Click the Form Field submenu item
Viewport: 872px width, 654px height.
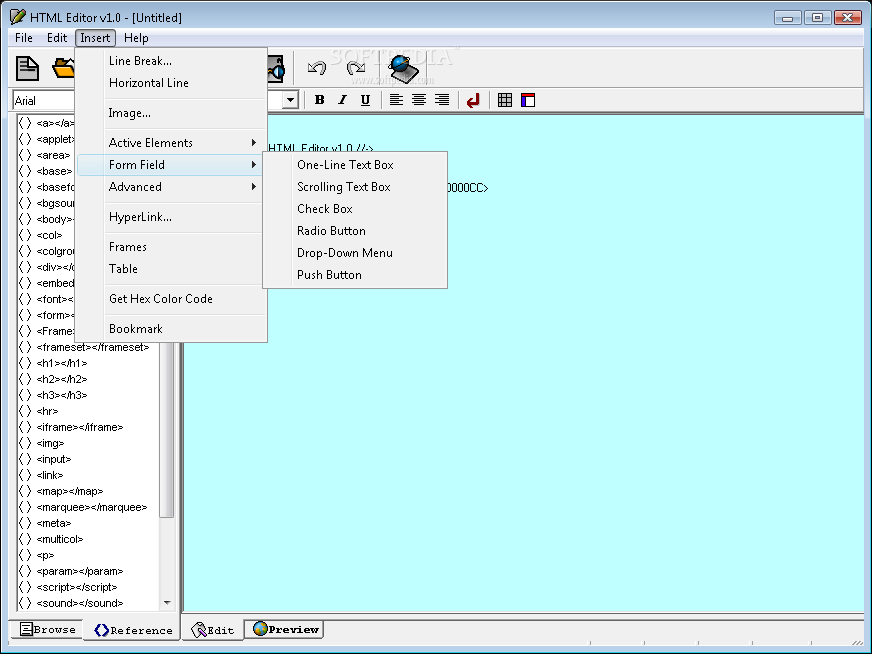point(171,165)
